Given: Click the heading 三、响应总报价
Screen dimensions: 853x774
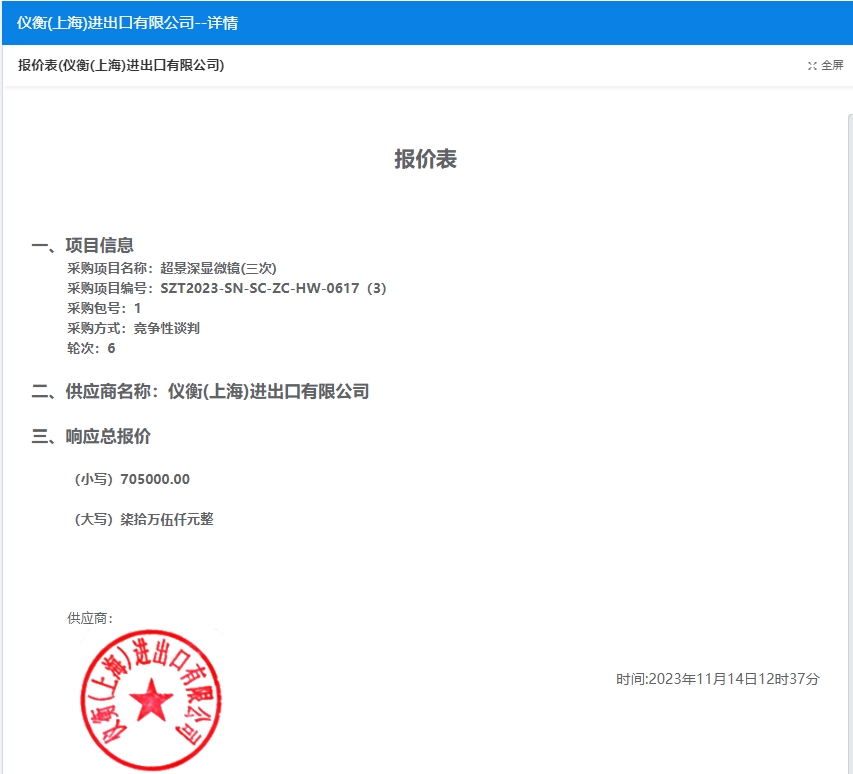Looking at the screenshot, I should [91, 436].
